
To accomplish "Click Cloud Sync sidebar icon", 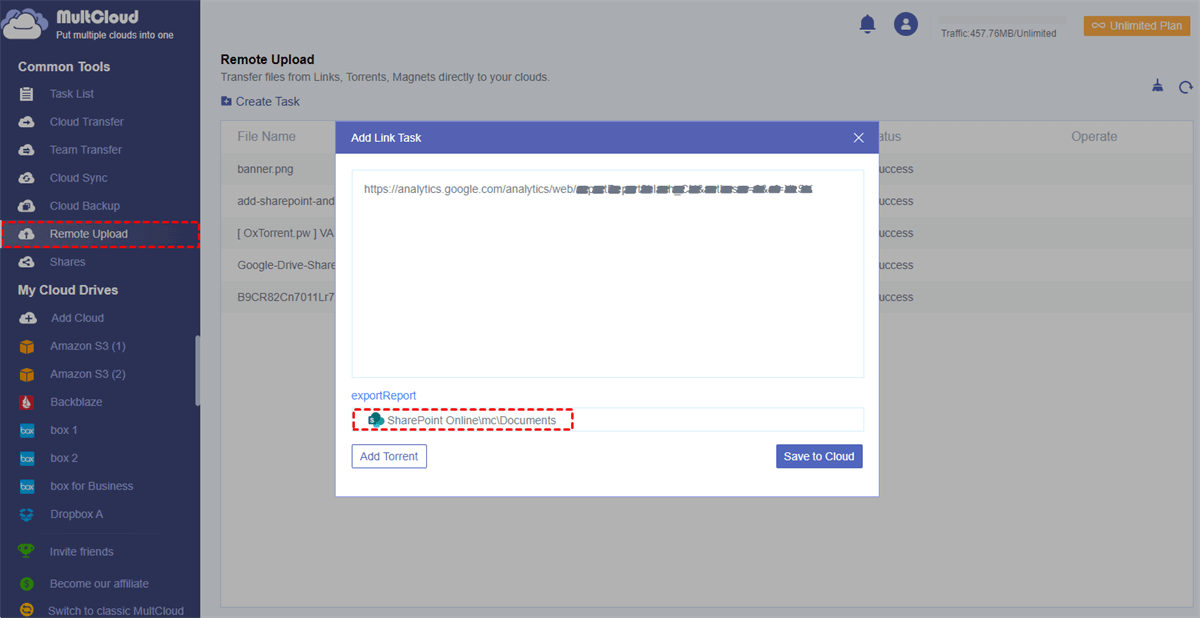I will pyautogui.click(x=27, y=178).
